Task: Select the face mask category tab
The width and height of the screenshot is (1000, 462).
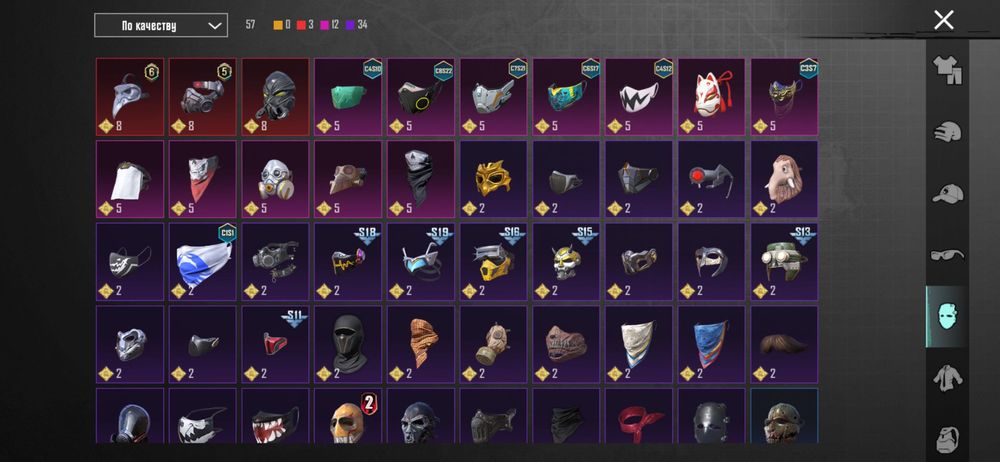Action: (947, 317)
